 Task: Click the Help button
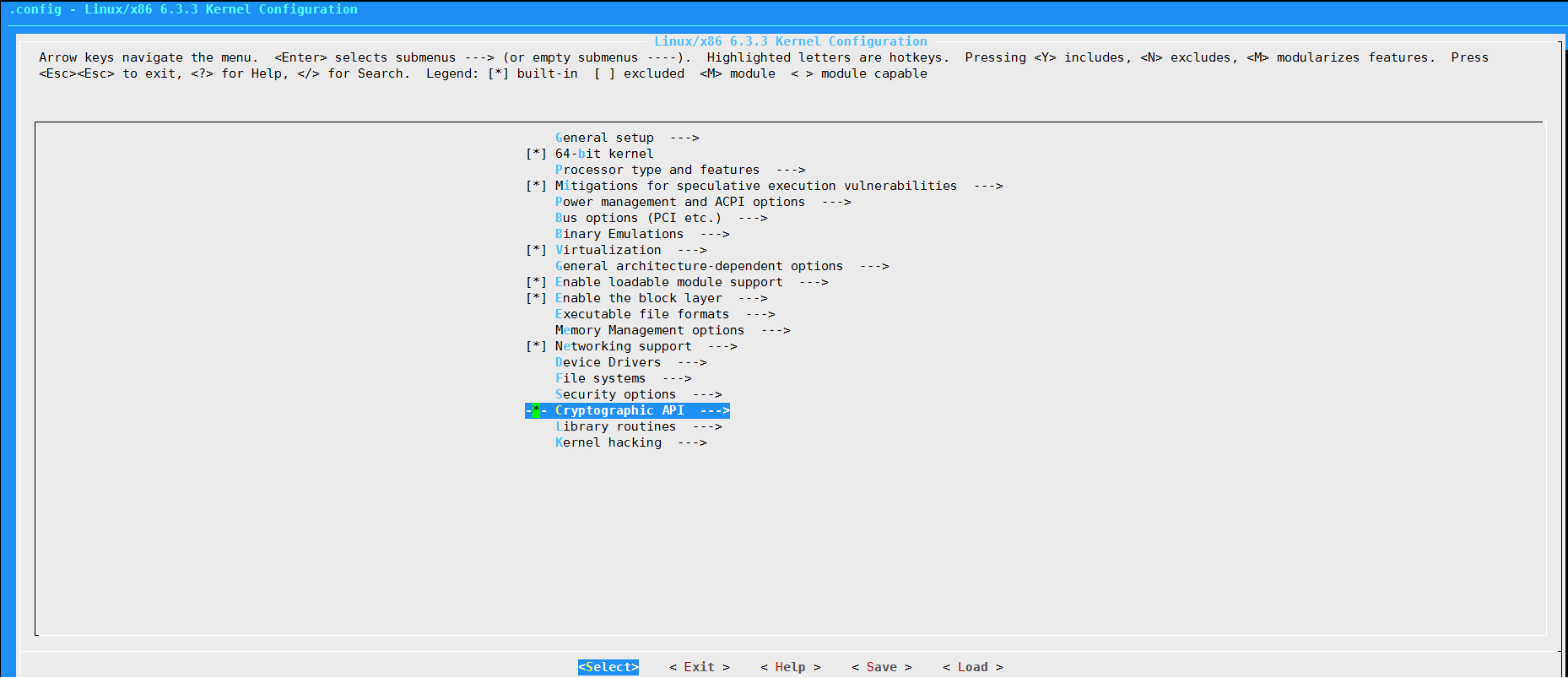(x=790, y=667)
